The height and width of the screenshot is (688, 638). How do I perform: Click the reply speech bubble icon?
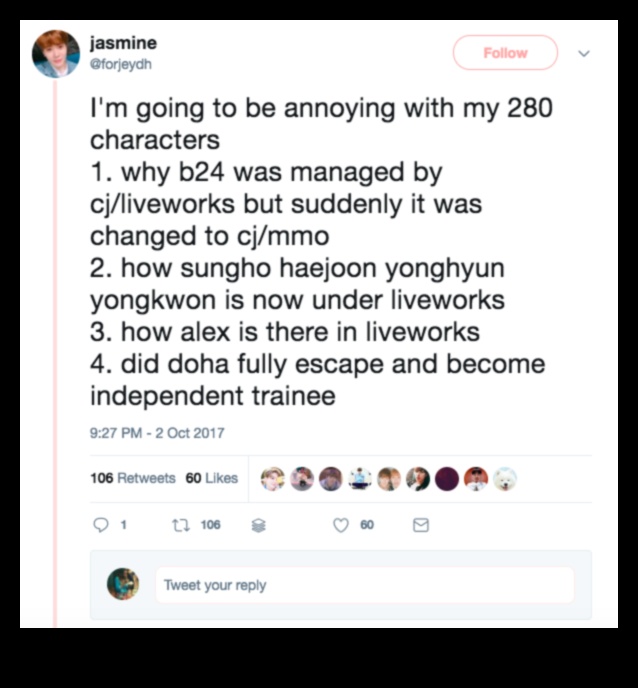(x=101, y=525)
